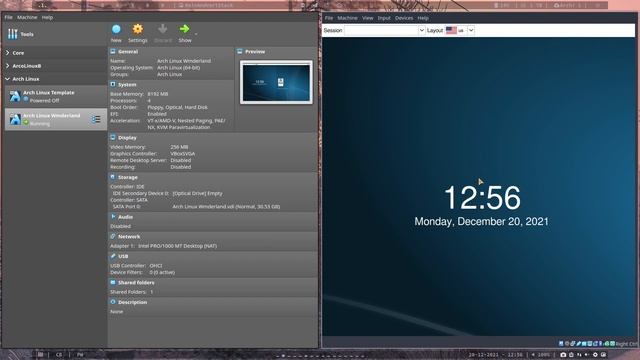Image resolution: width=640 pixels, height=360 pixels.
Task: Click the hard disk indicator in VM status bar
Action: (561, 344)
